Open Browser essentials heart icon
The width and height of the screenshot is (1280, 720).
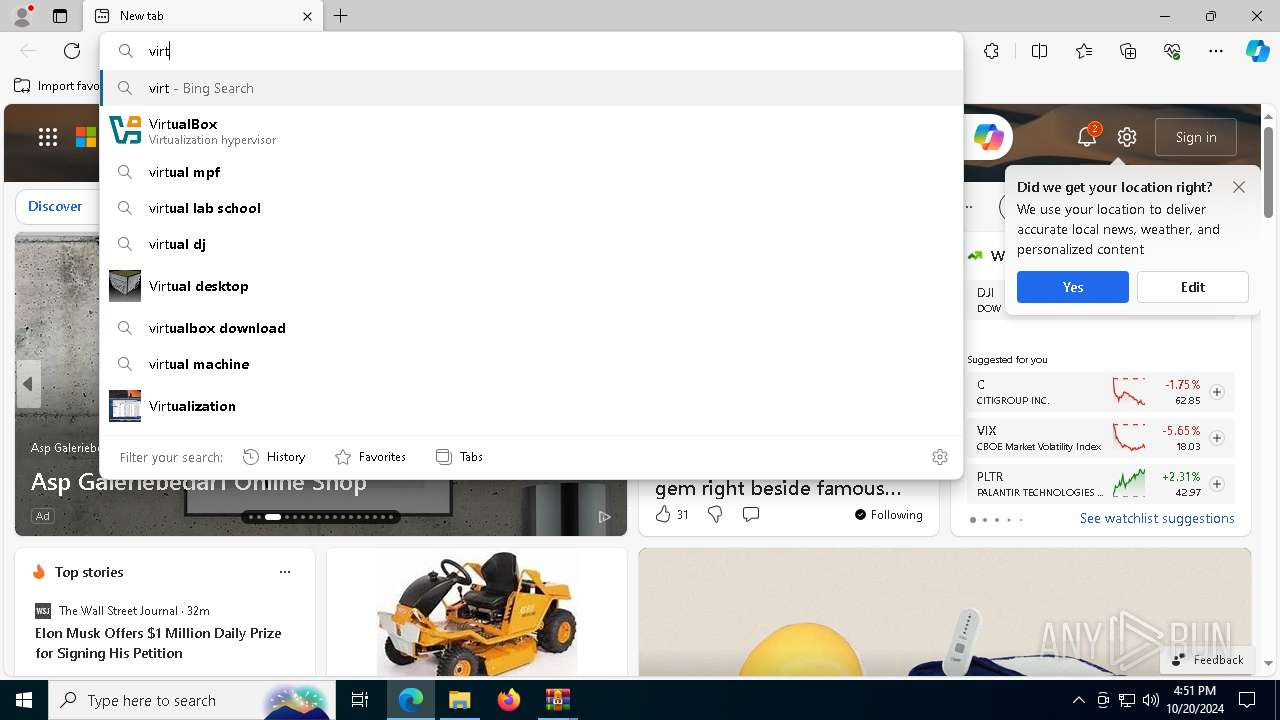coord(1172,51)
